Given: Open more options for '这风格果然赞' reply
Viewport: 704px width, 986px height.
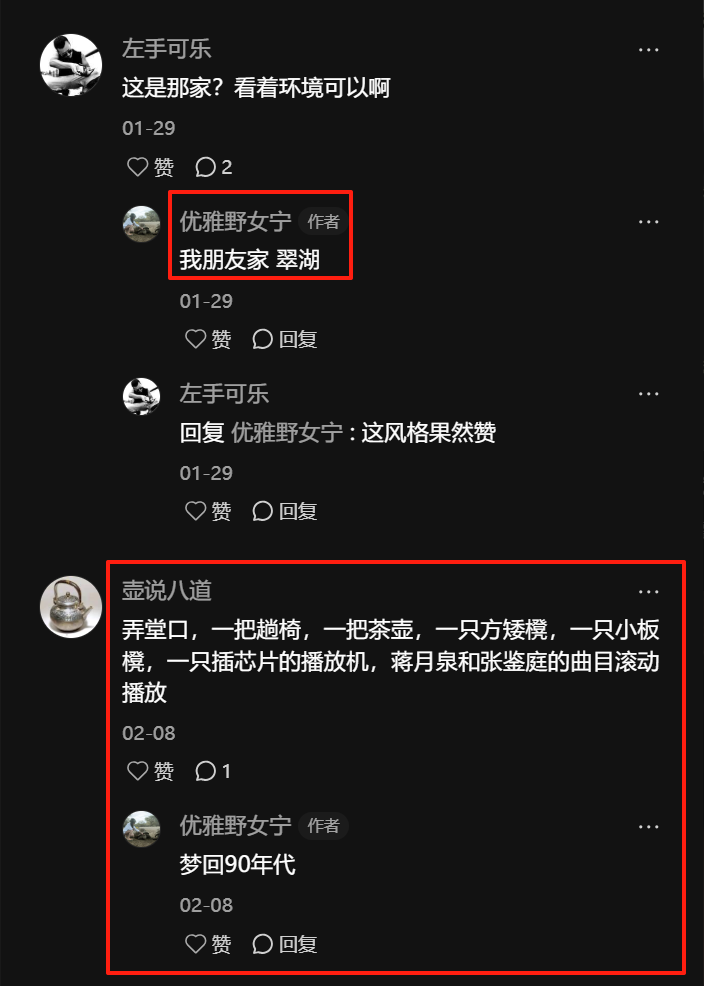Looking at the screenshot, I should pyautogui.click(x=648, y=394).
